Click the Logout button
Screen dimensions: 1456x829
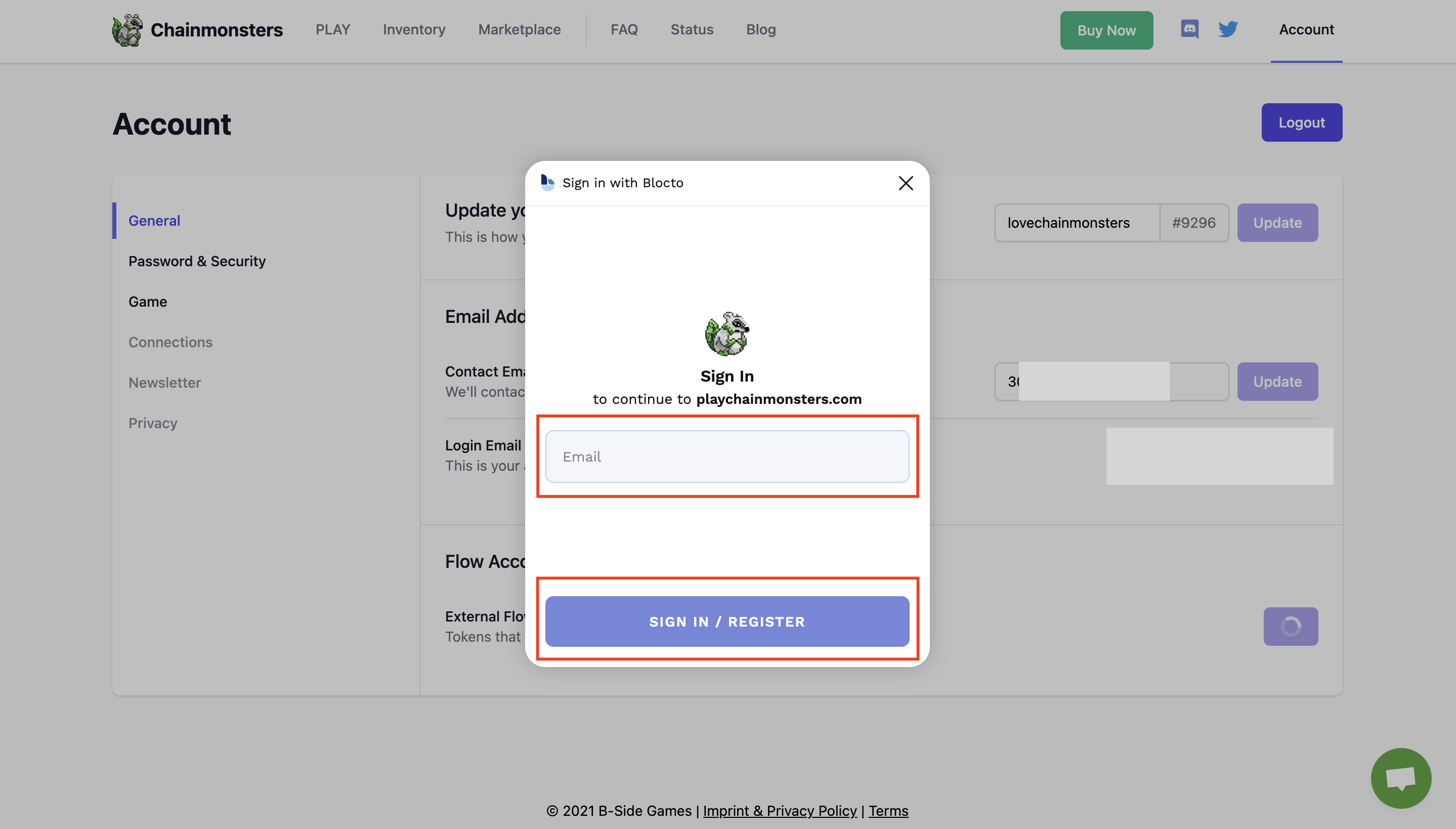[1301, 122]
